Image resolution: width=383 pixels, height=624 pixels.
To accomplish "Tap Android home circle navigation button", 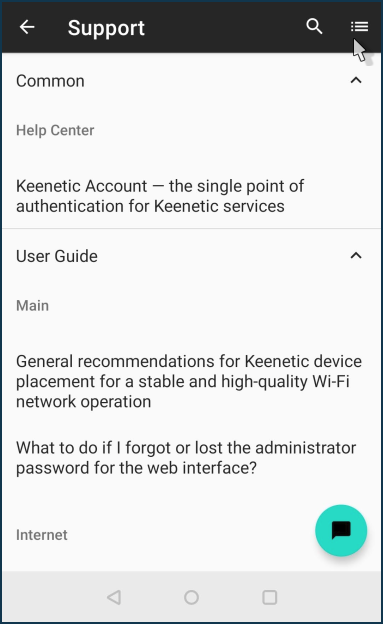I will (191, 597).
